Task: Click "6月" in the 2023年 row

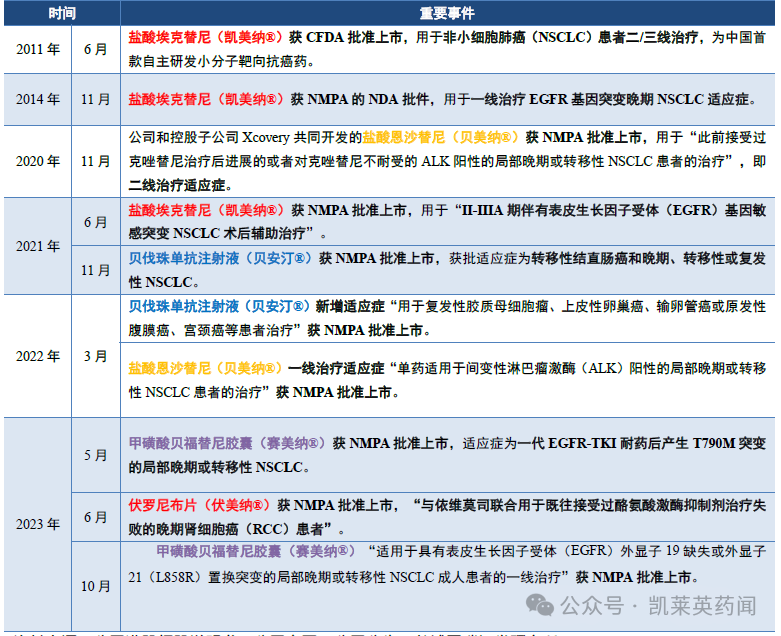Action: pos(96,517)
